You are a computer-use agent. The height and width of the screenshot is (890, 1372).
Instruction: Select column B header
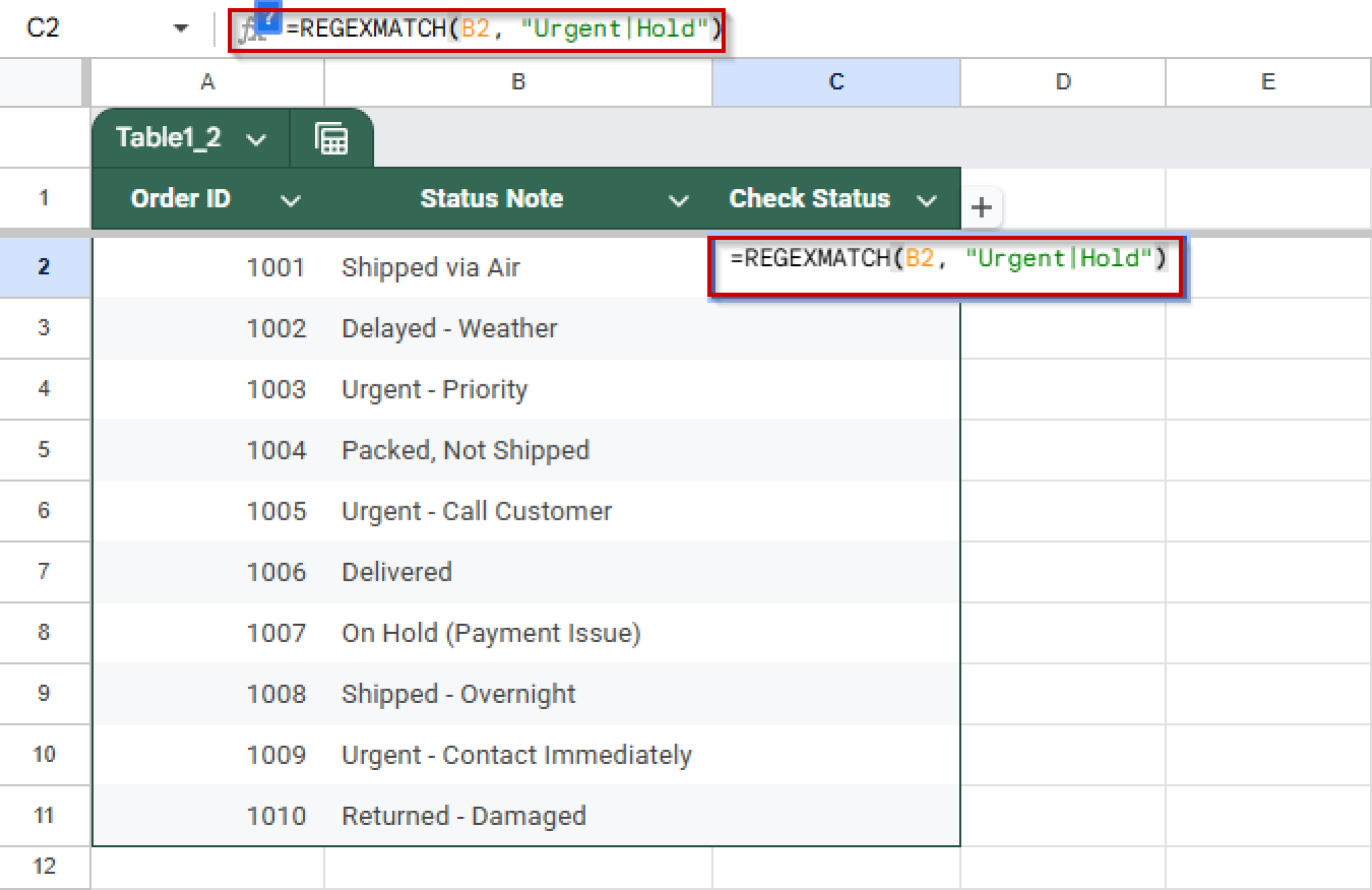(x=517, y=82)
